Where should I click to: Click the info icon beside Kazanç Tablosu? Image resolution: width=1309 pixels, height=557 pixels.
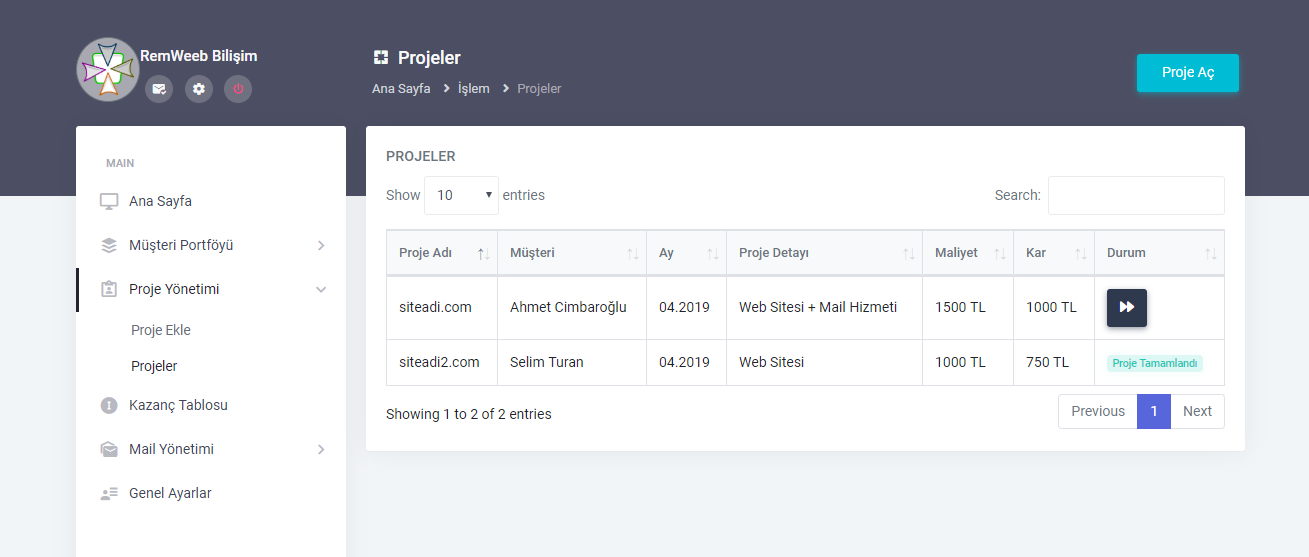109,405
